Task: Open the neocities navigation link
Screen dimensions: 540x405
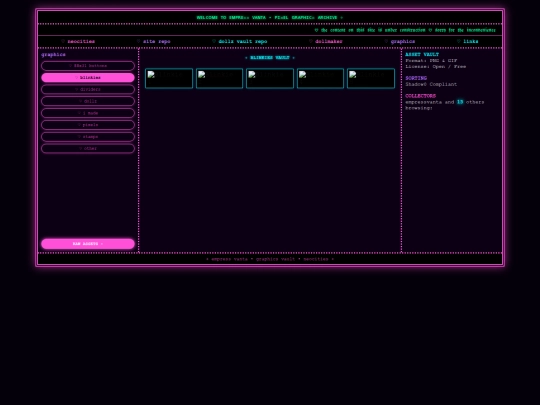Action: [x=78, y=41]
